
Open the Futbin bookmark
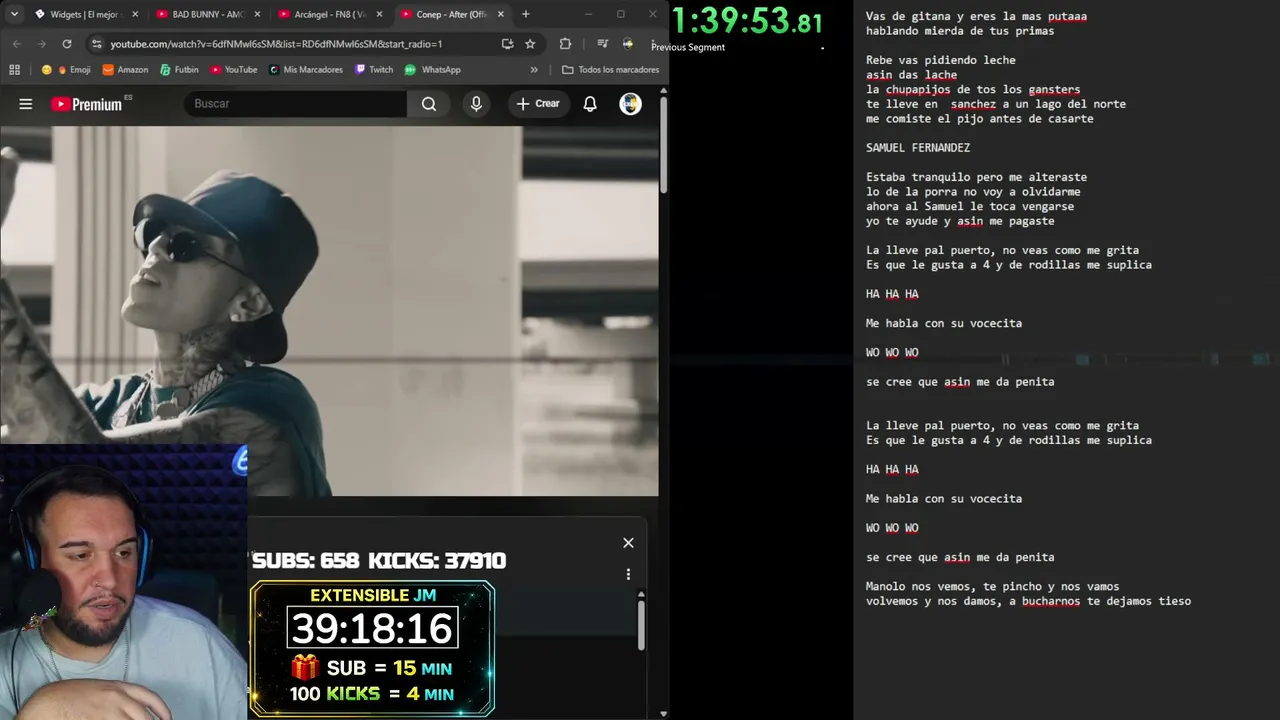coord(179,70)
